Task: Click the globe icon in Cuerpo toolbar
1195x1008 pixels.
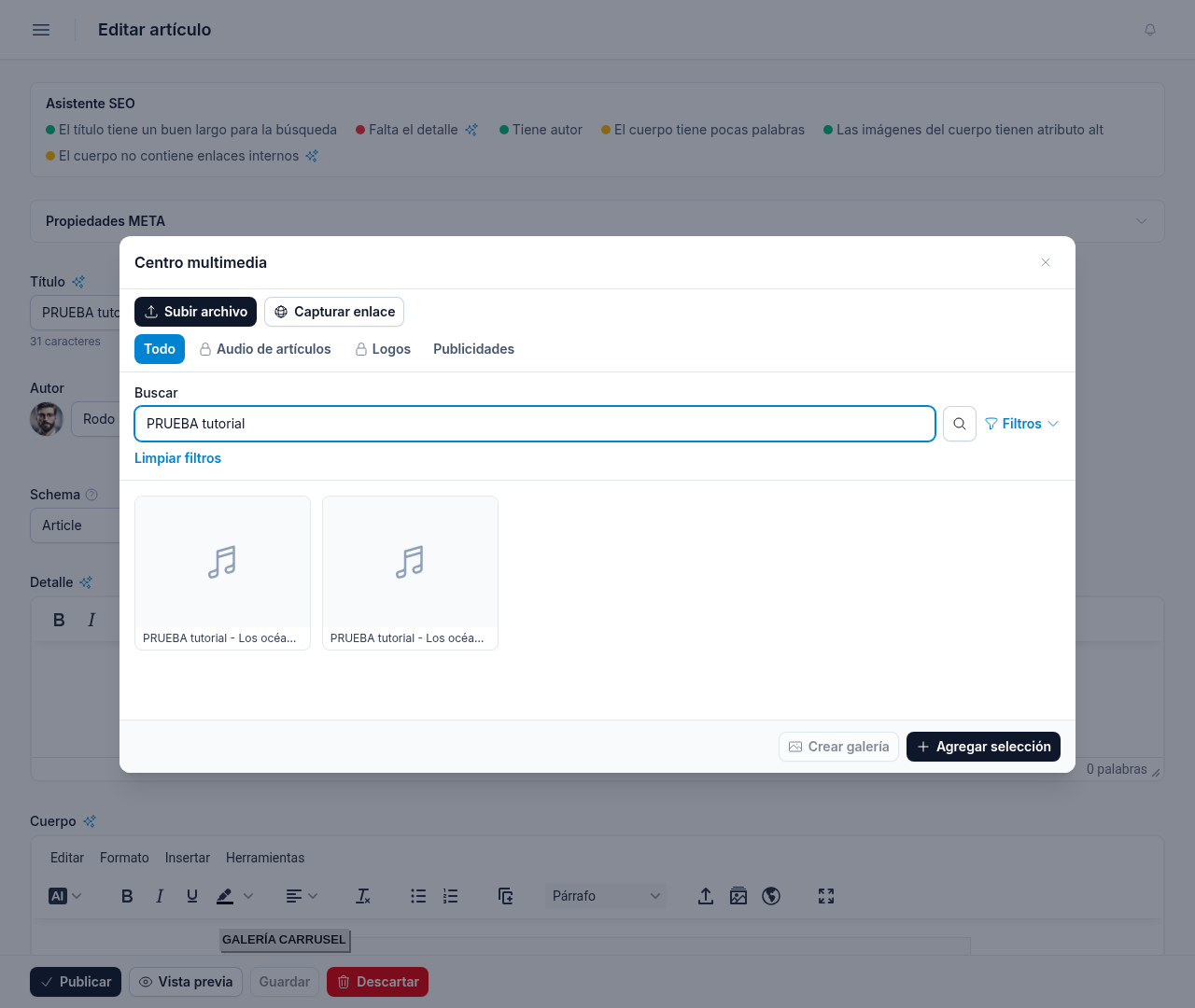Action: click(771, 896)
